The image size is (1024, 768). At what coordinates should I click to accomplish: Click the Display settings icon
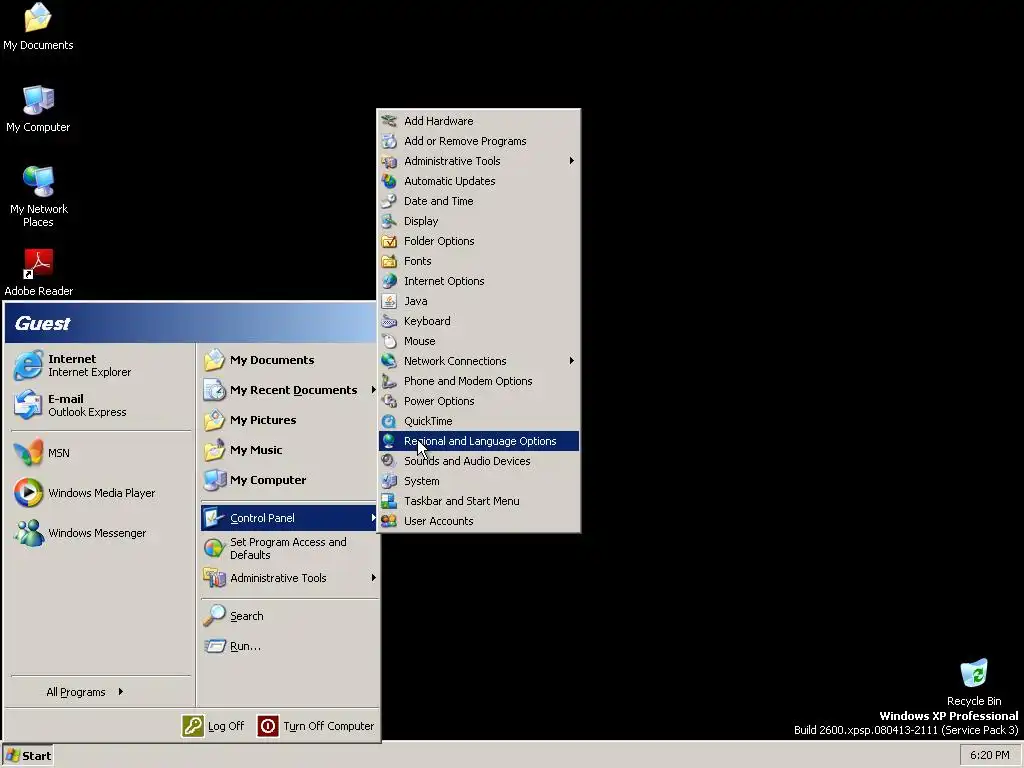coord(389,221)
